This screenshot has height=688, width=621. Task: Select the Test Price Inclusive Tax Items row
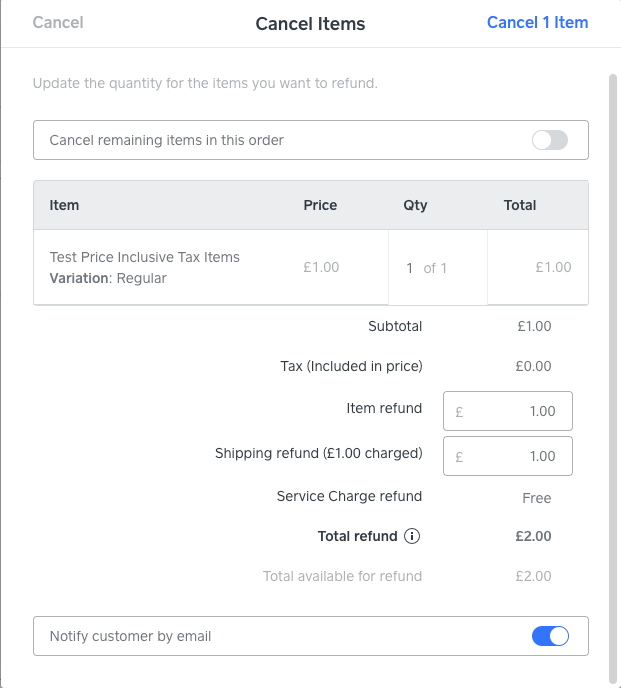145,267
